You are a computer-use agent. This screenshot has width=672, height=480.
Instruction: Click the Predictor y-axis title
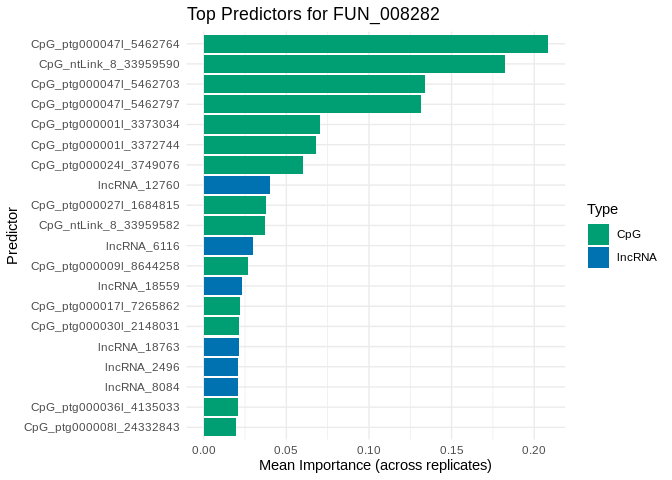(12, 236)
